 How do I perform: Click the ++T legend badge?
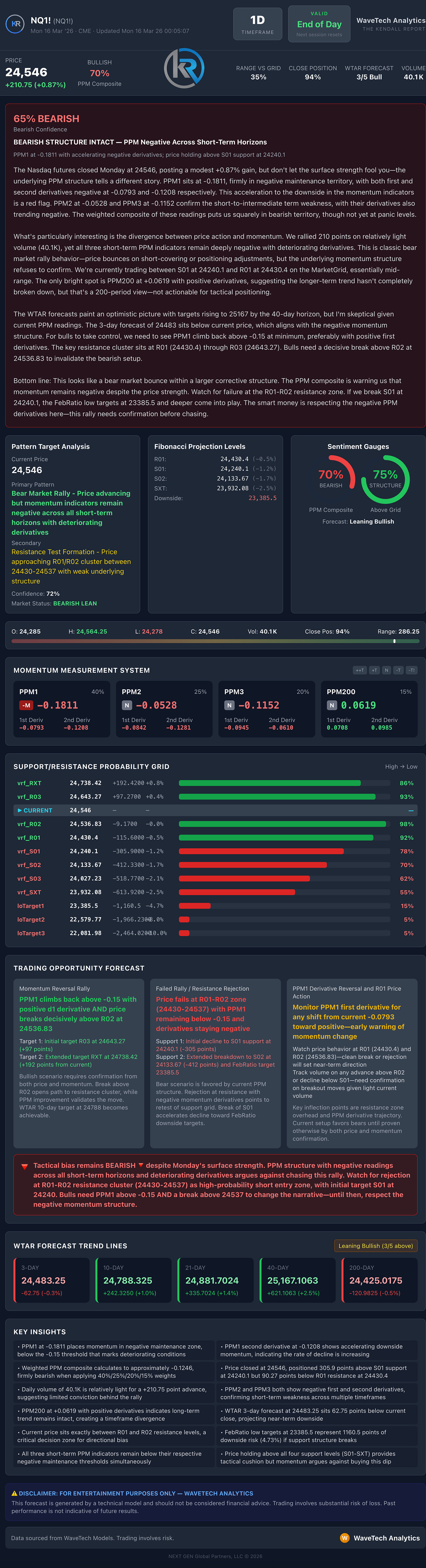pos(360,670)
